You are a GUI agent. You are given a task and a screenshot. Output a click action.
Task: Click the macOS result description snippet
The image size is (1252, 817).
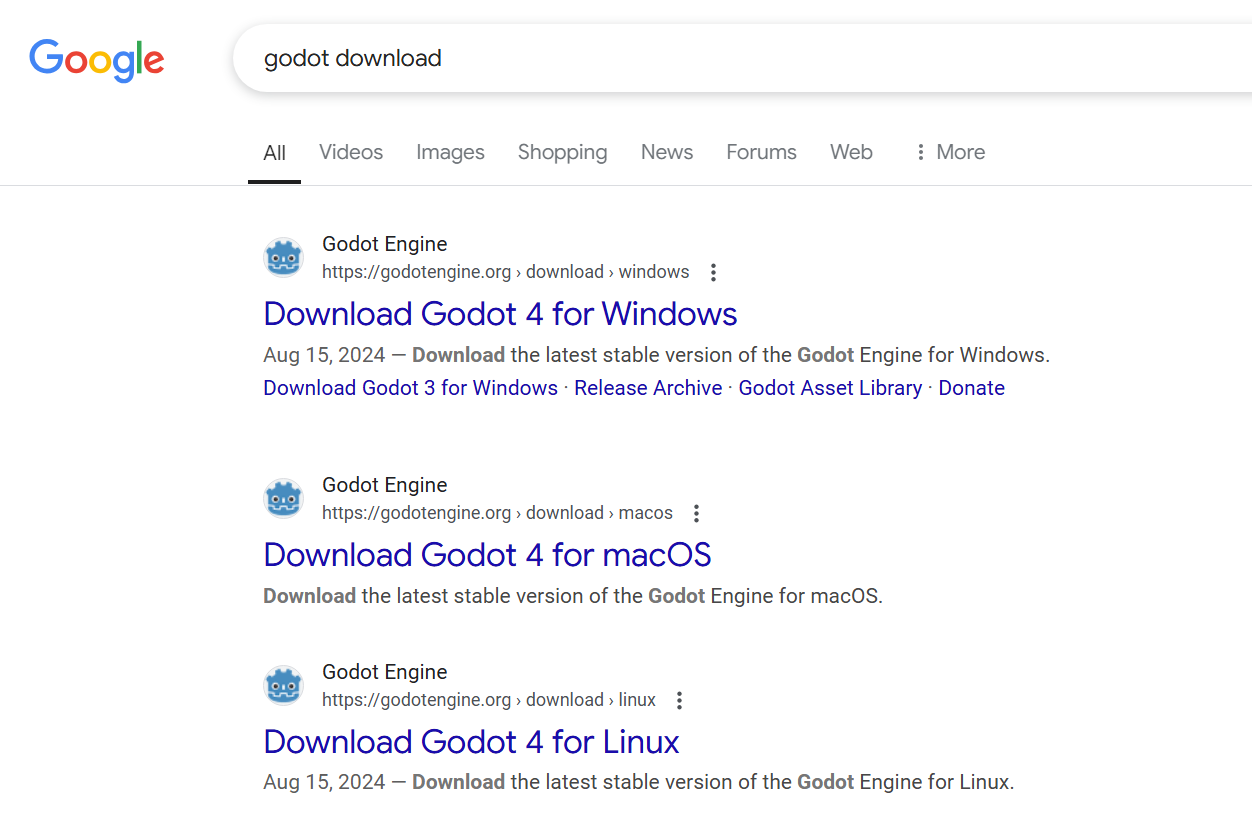click(x=573, y=596)
